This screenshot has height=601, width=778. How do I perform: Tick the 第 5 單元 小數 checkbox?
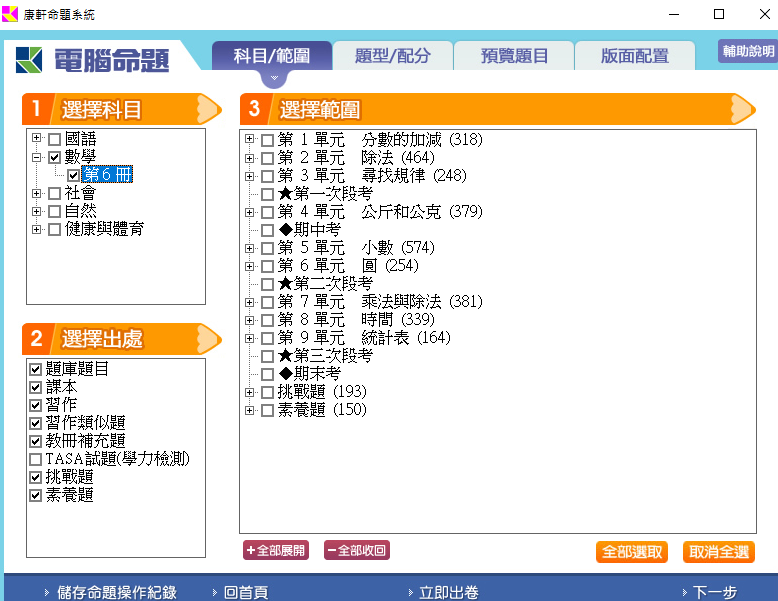[x=267, y=248]
